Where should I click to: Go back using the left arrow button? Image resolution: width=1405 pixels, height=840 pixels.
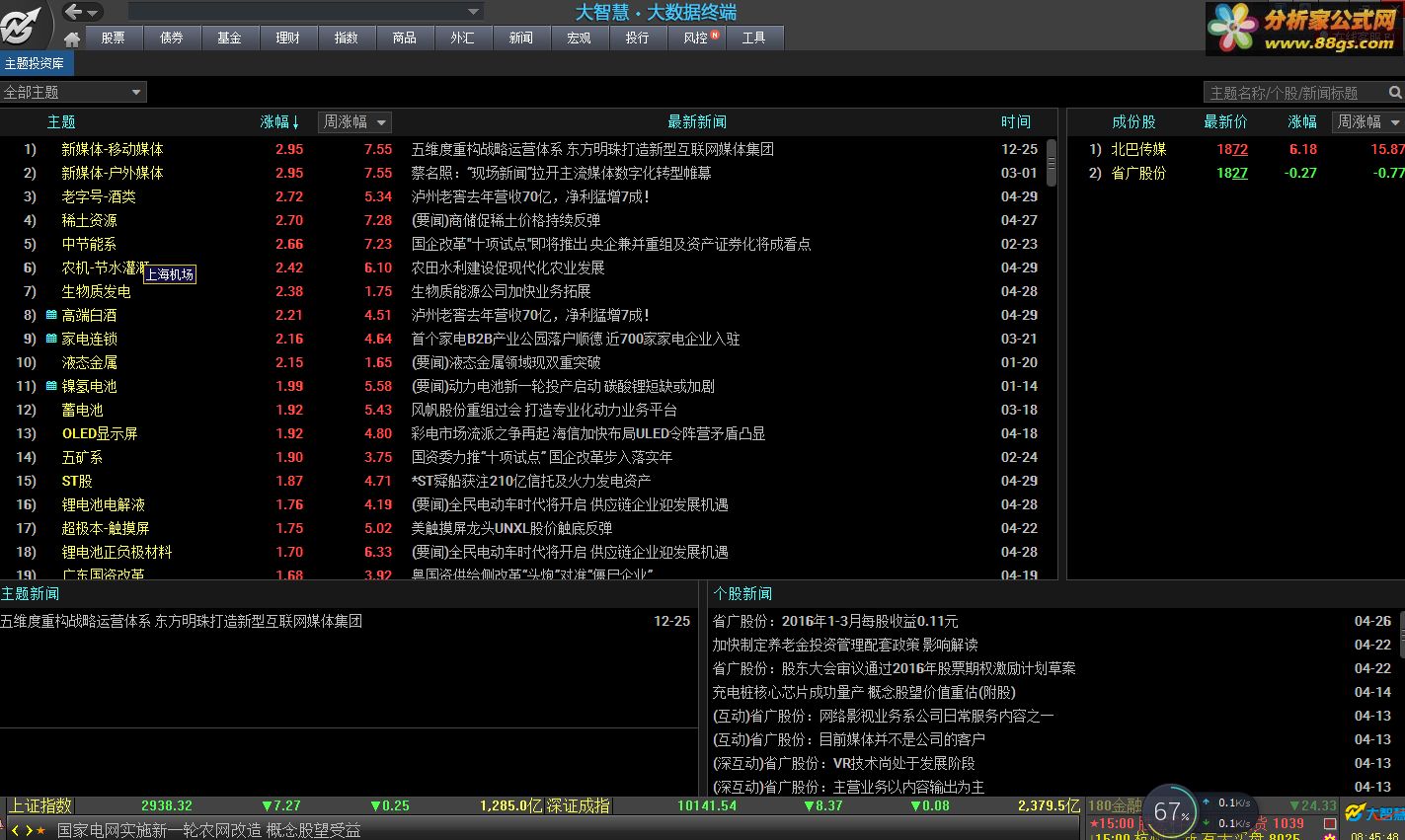tap(73, 12)
